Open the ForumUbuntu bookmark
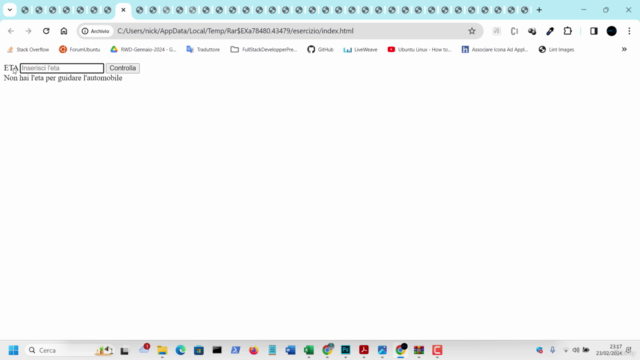 (80, 49)
